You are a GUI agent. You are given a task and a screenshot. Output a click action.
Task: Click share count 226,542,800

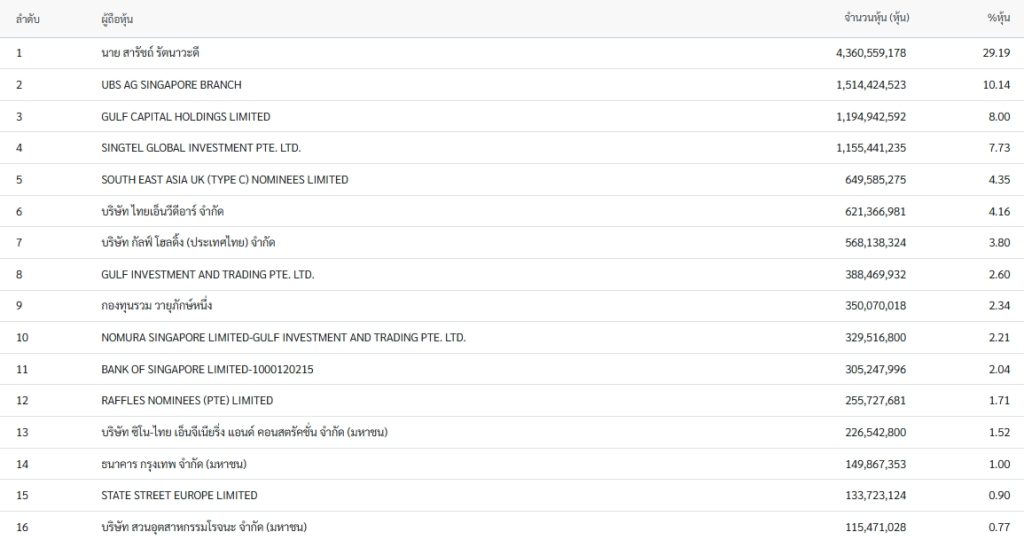[875, 432]
